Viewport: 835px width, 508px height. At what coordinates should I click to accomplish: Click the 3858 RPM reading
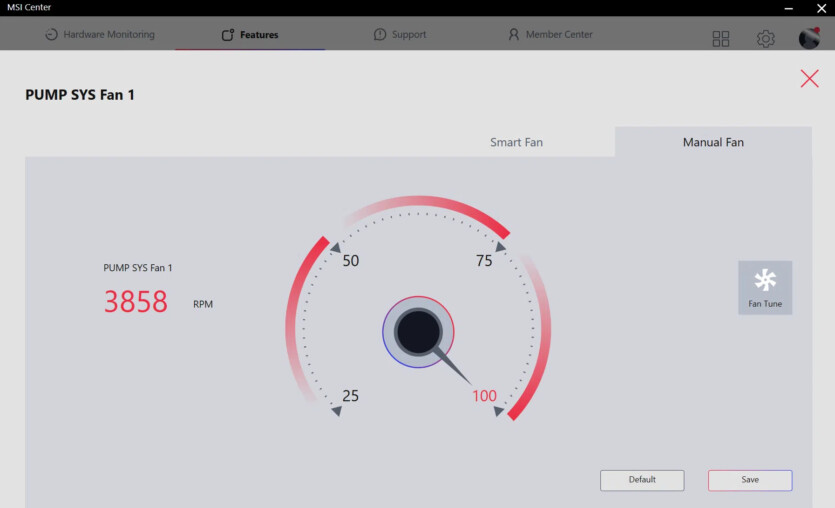(x=136, y=301)
